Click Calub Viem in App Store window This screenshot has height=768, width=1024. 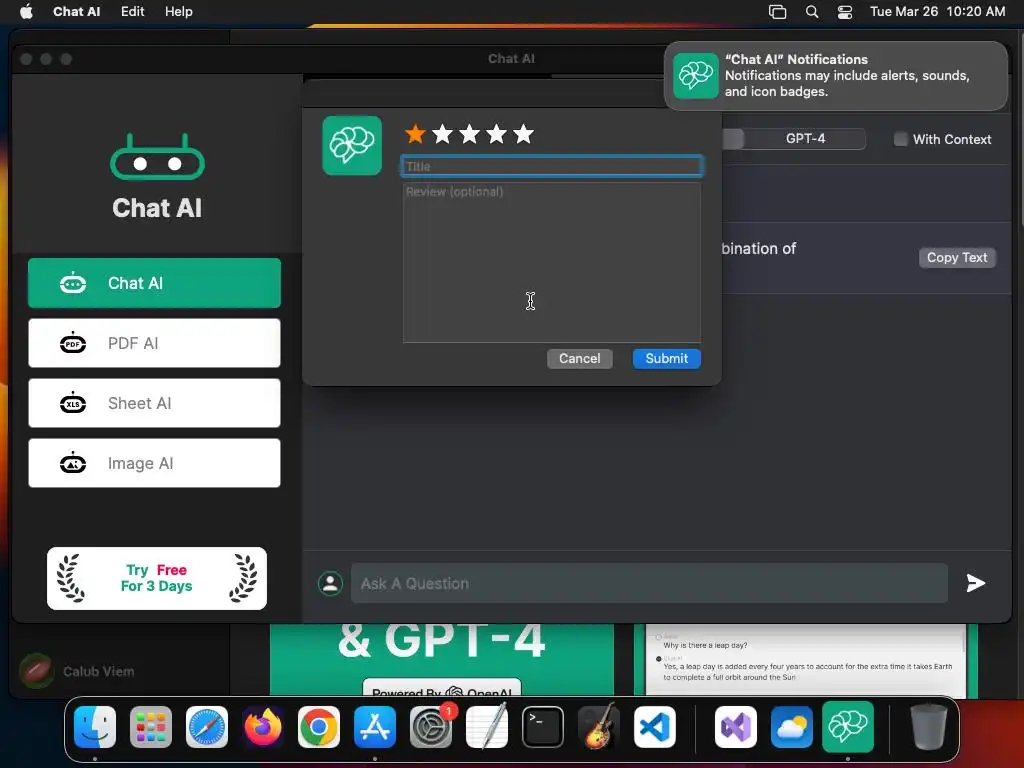pos(98,671)
